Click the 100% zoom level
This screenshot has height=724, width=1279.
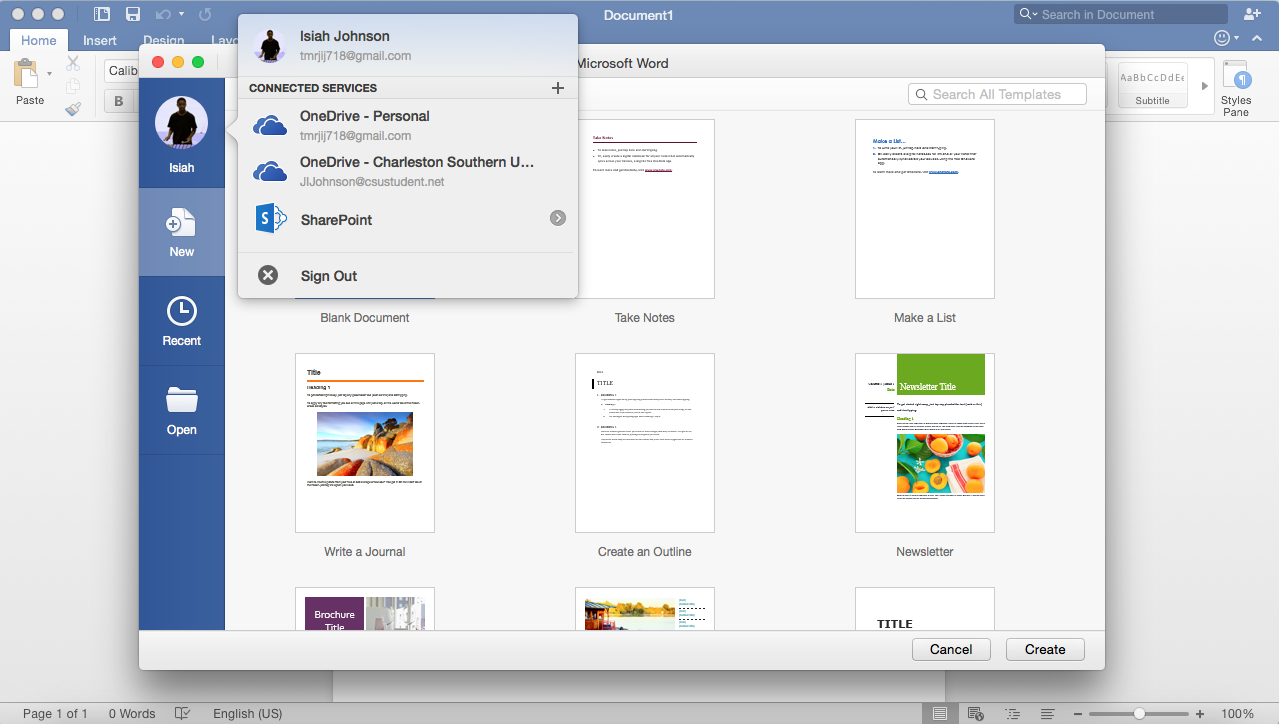point(1238,713)
